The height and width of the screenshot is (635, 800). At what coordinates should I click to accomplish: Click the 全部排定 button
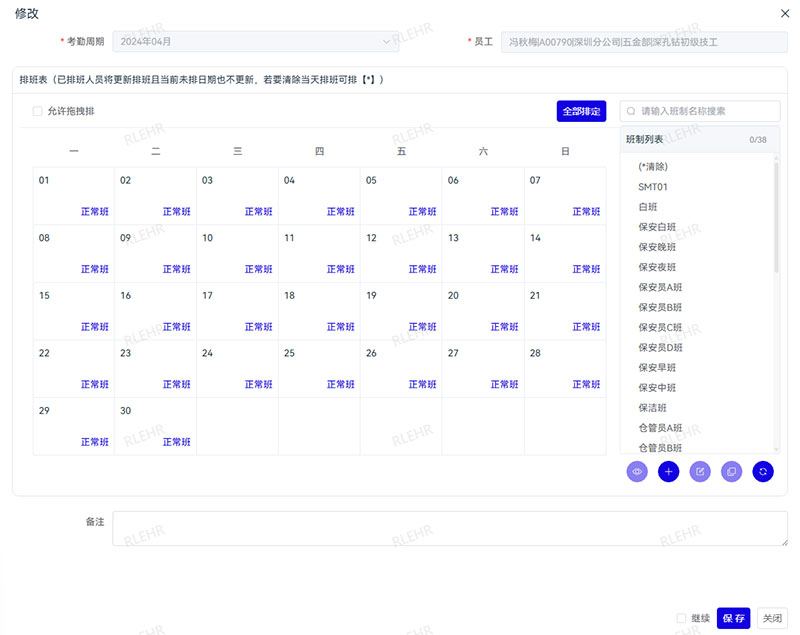(581, 111)
